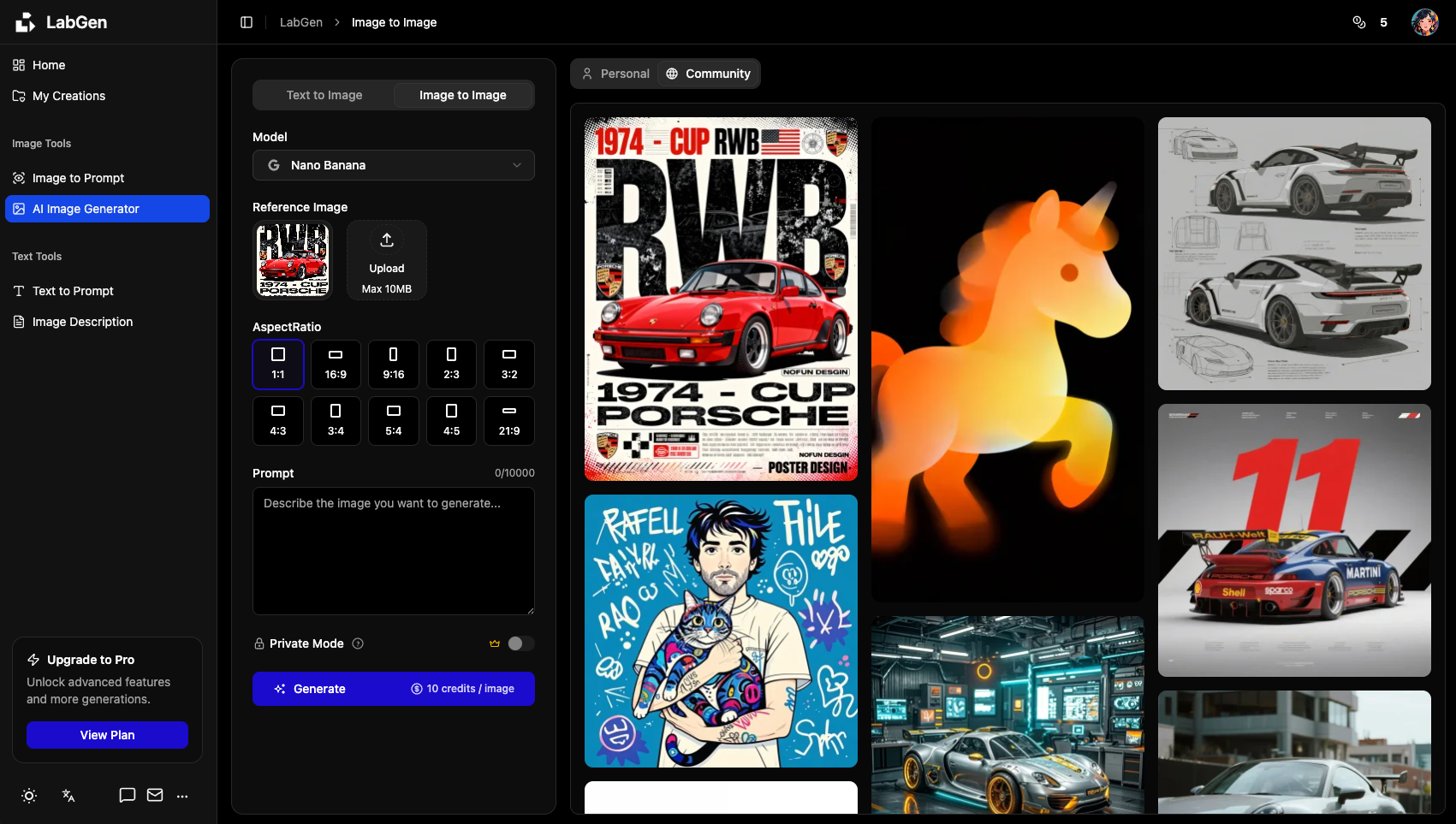Click the Pro crown icon

pos(495,643)
